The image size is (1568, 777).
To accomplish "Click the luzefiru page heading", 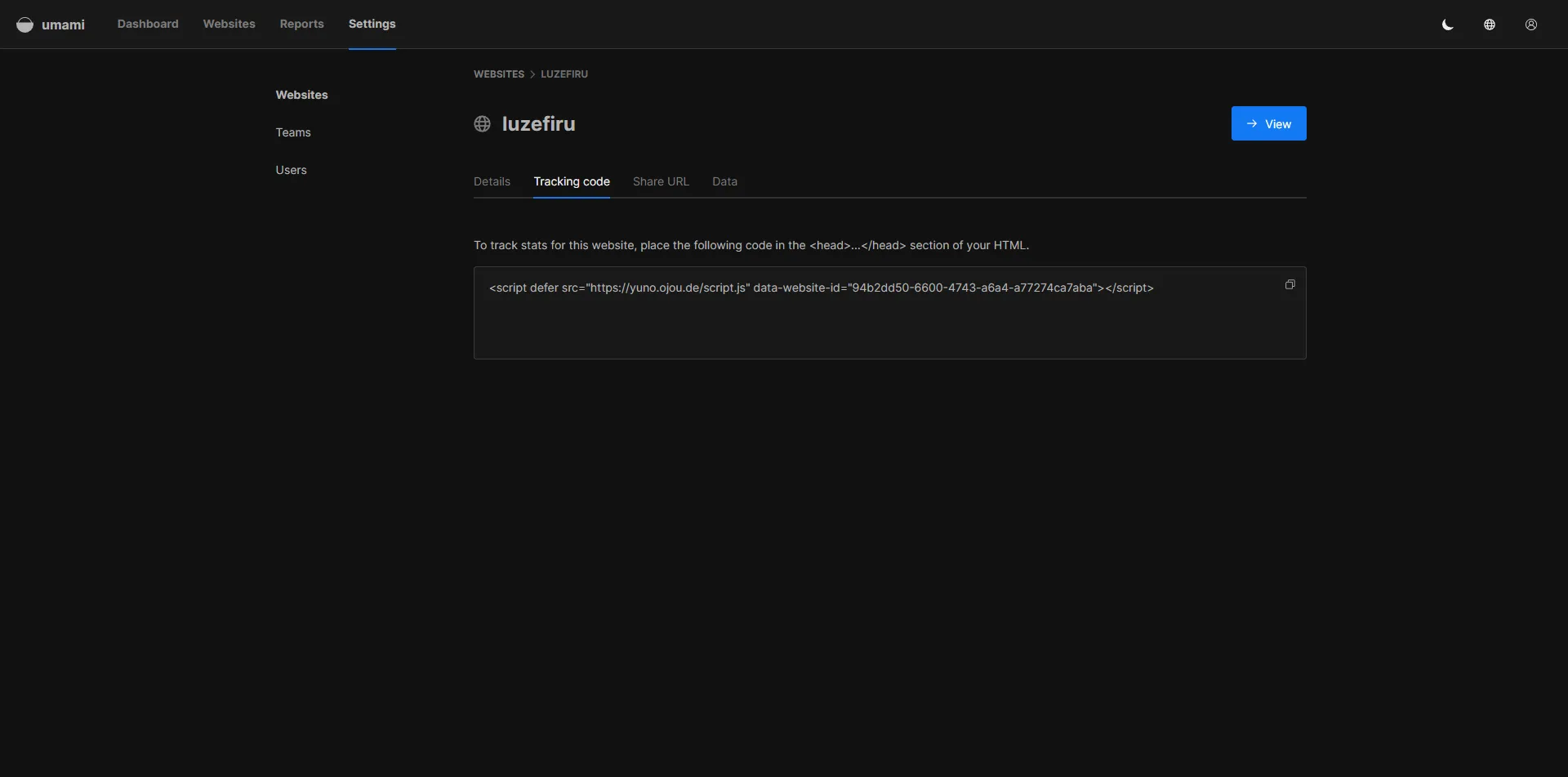I will 538,123.
